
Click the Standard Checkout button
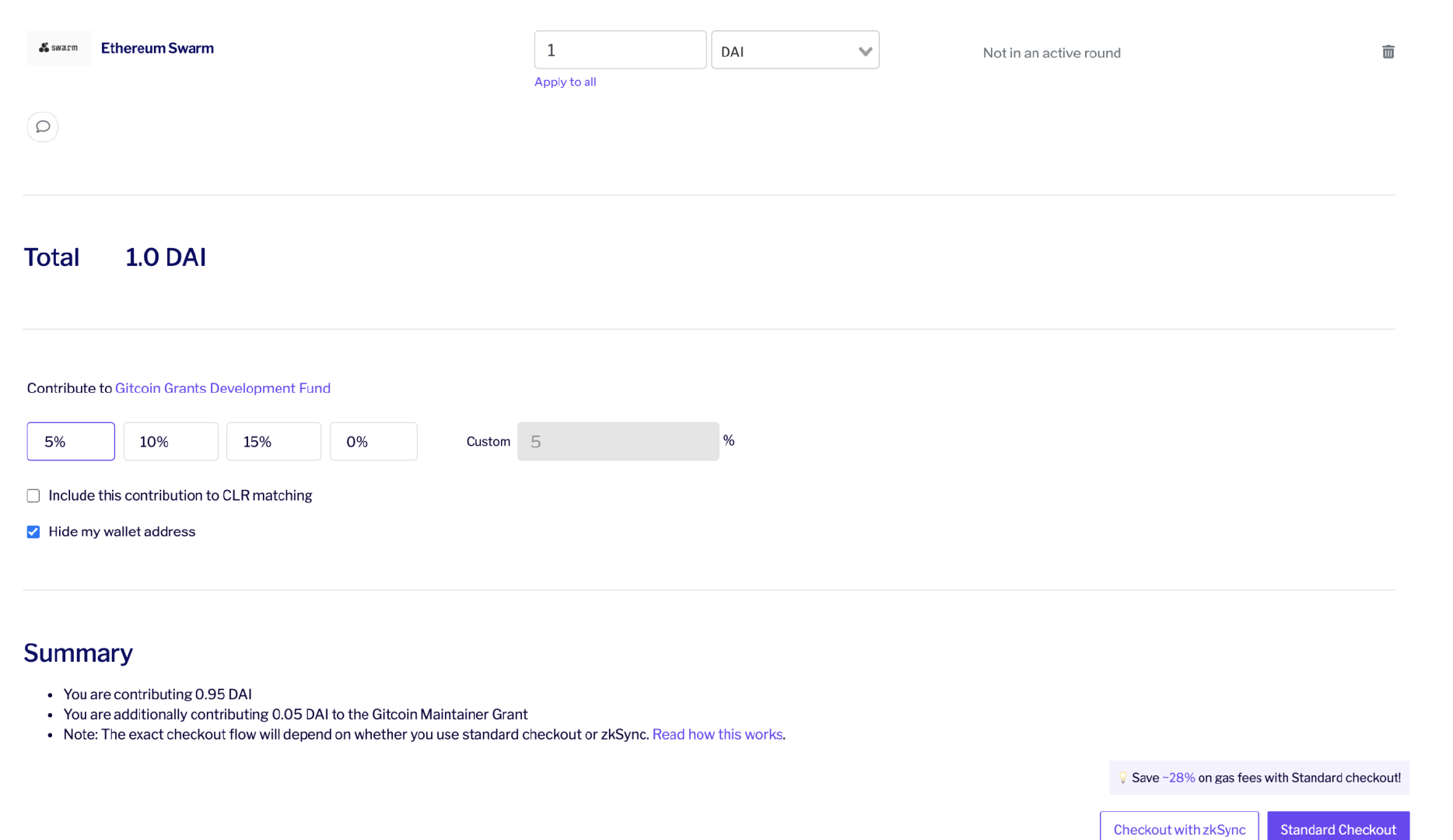(1338, 829)
